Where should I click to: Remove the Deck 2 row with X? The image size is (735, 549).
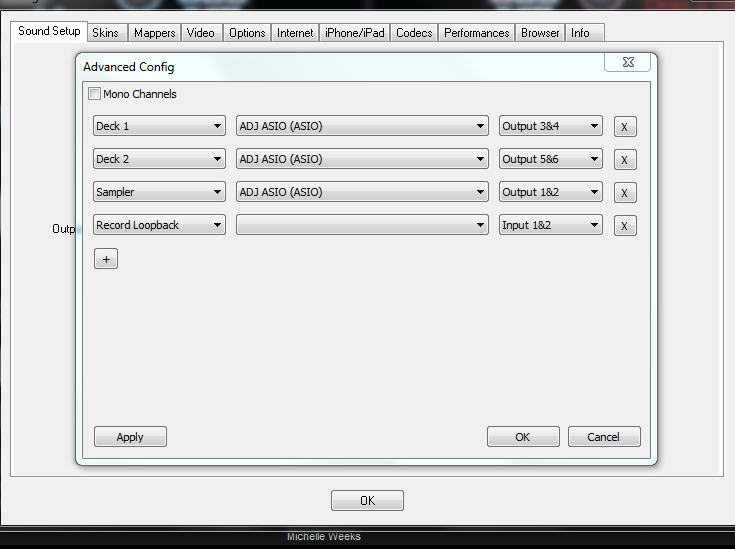624,160
